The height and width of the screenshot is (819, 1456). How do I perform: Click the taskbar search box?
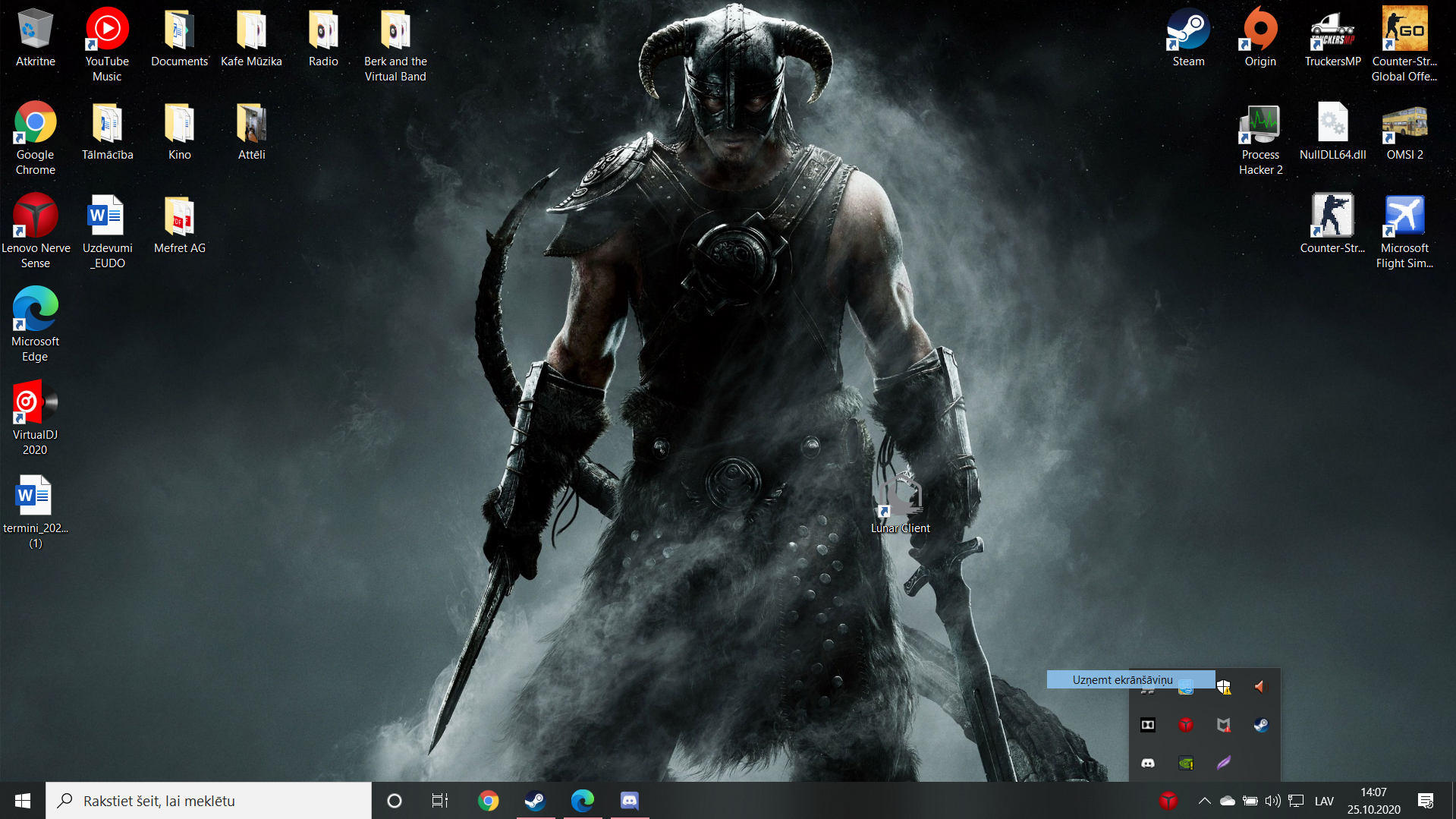pos(209,801)
